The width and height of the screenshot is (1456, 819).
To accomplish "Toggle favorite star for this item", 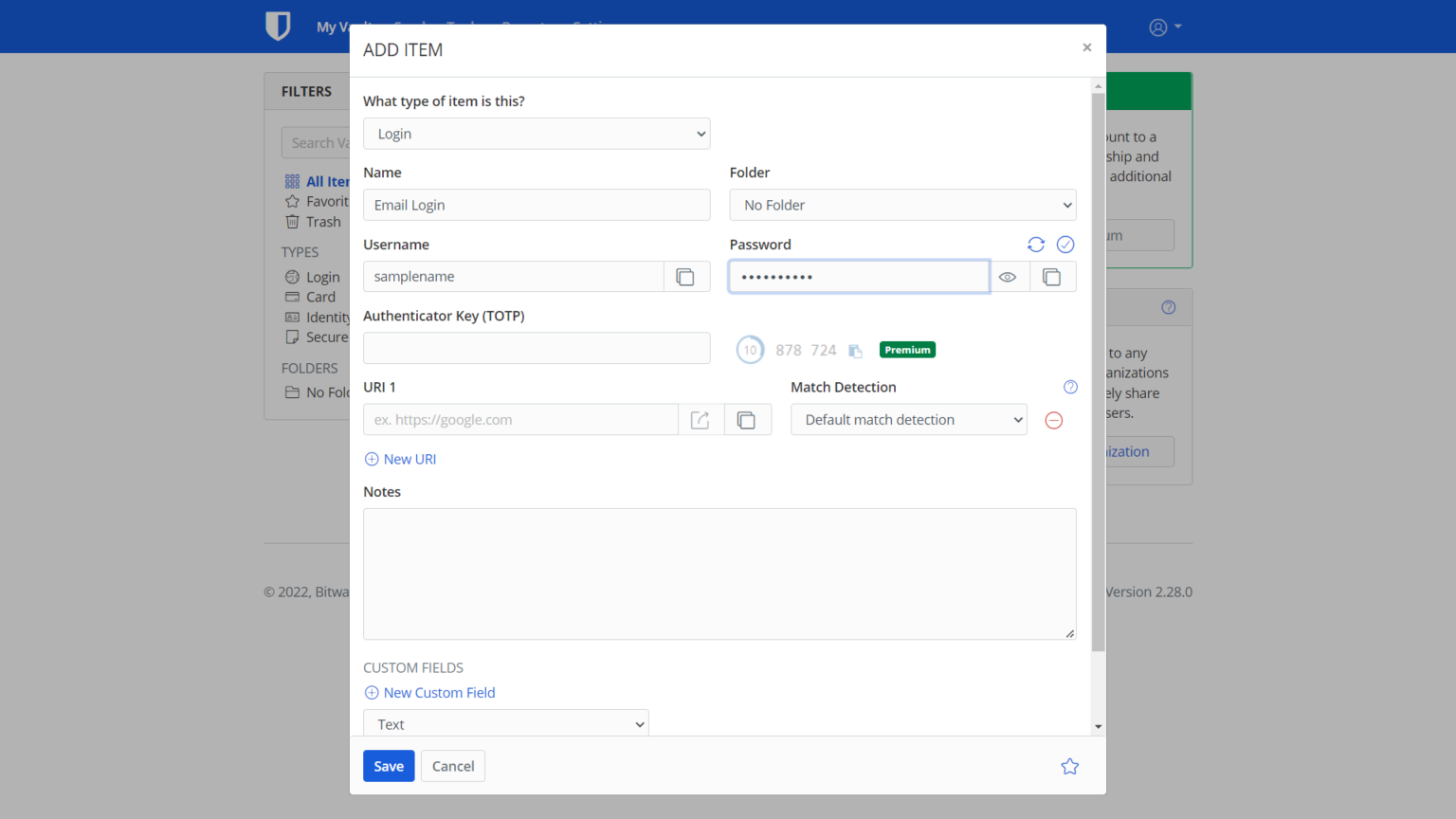I will tap(1069, 766).
